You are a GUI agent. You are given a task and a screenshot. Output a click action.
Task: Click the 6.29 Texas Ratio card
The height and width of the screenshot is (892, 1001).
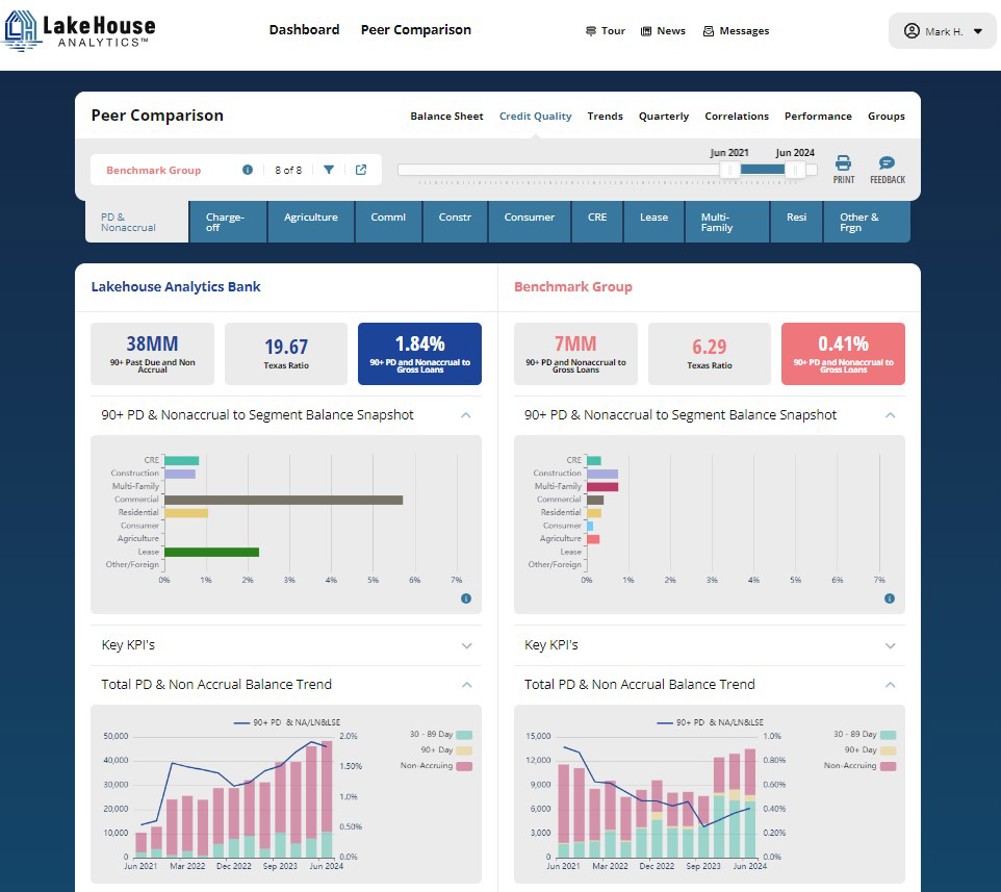(x=709, y=353)
